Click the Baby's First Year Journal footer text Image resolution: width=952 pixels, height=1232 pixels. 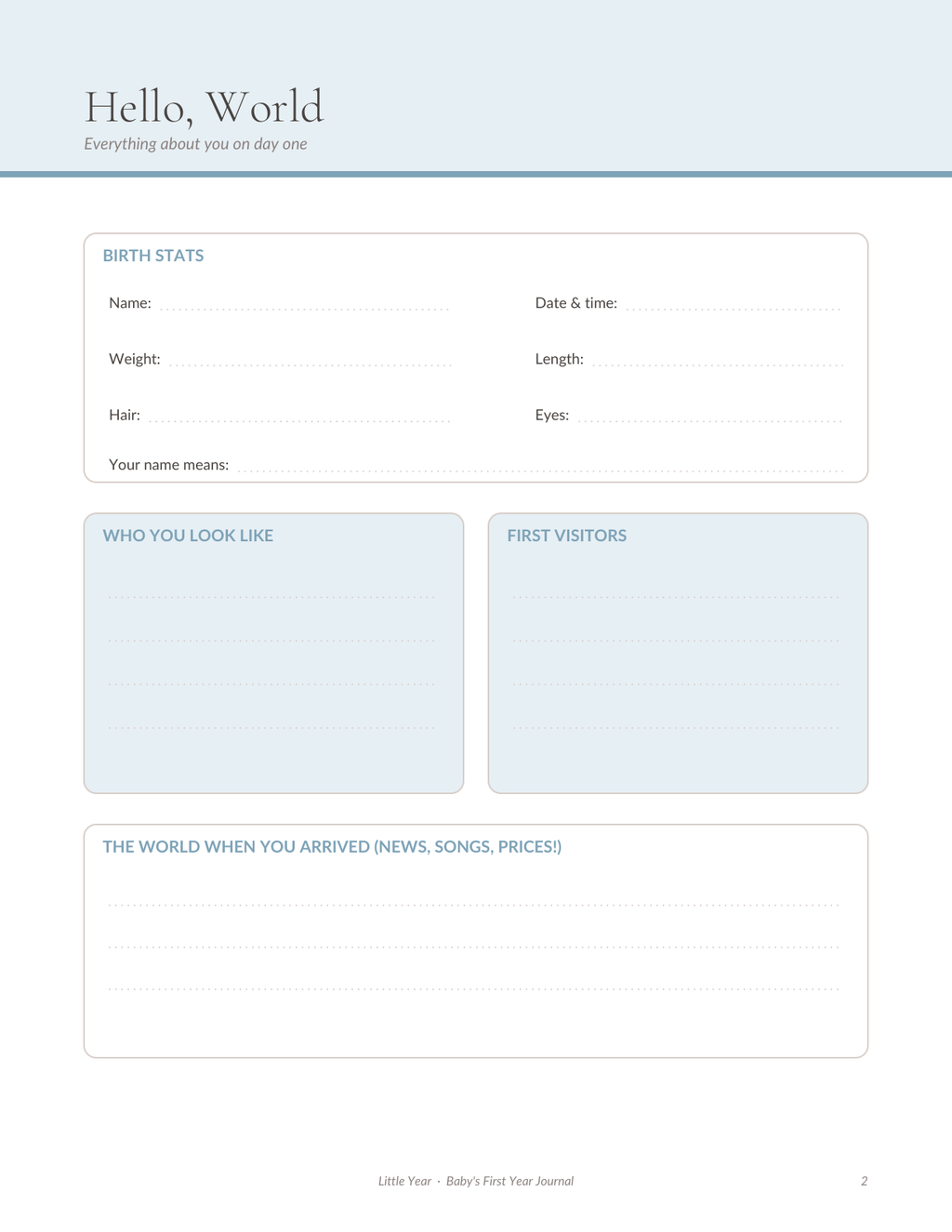[x=509, y=1181]
